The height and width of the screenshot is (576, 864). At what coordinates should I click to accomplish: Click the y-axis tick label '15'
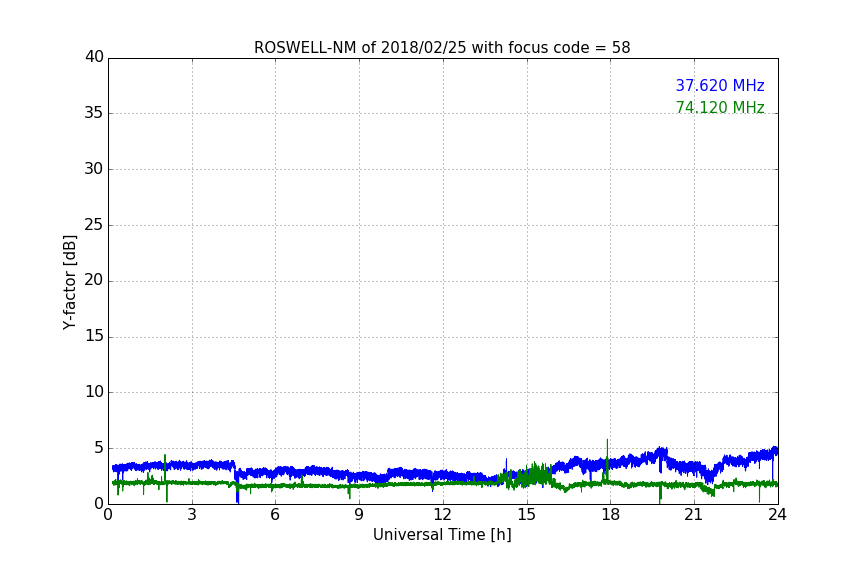(94, 336)
